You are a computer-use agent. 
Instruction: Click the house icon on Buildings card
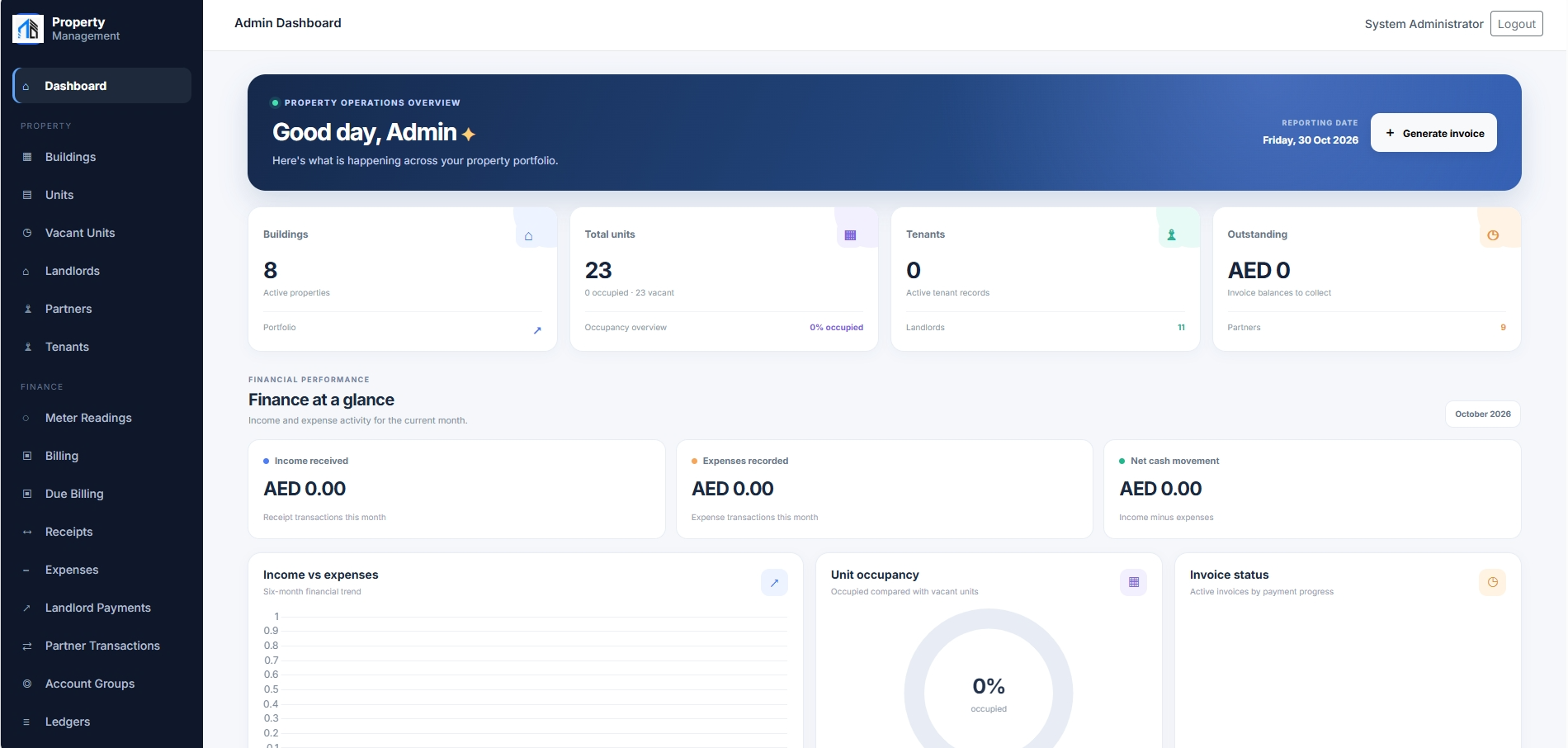tap(528, 236)
